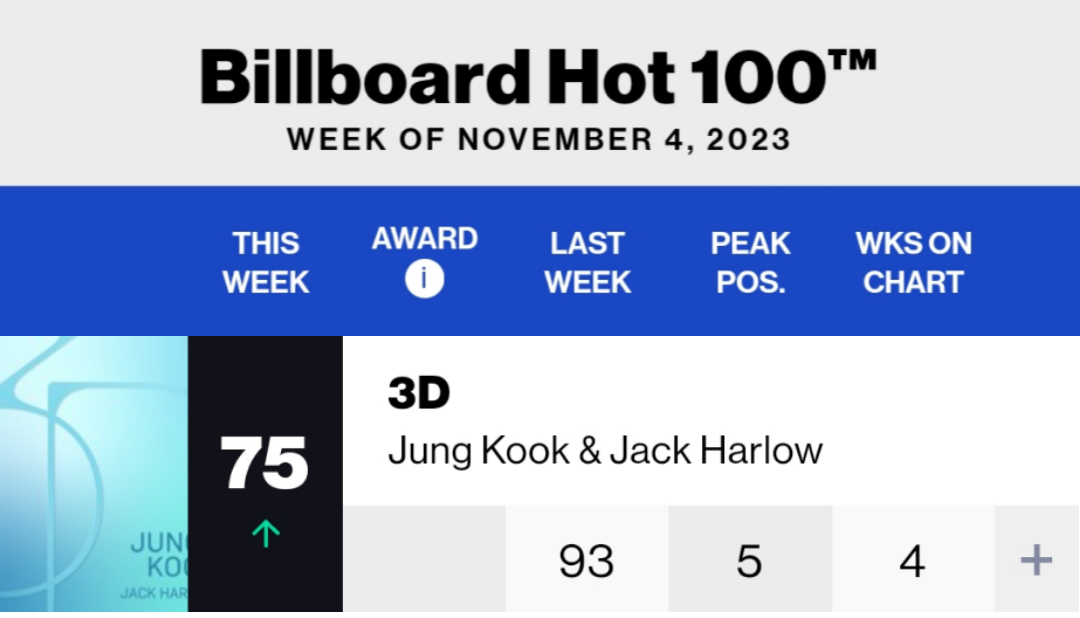Click the last week value 93
The height and width of the screenshot is (618, 1080).
(587, 560)
